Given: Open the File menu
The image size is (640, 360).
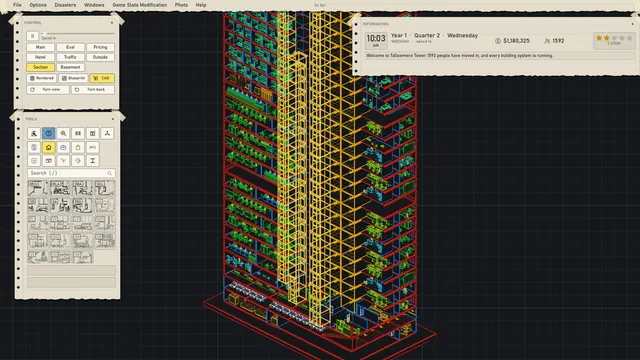Looking at the screenshot, I should [x=17, y=5].
